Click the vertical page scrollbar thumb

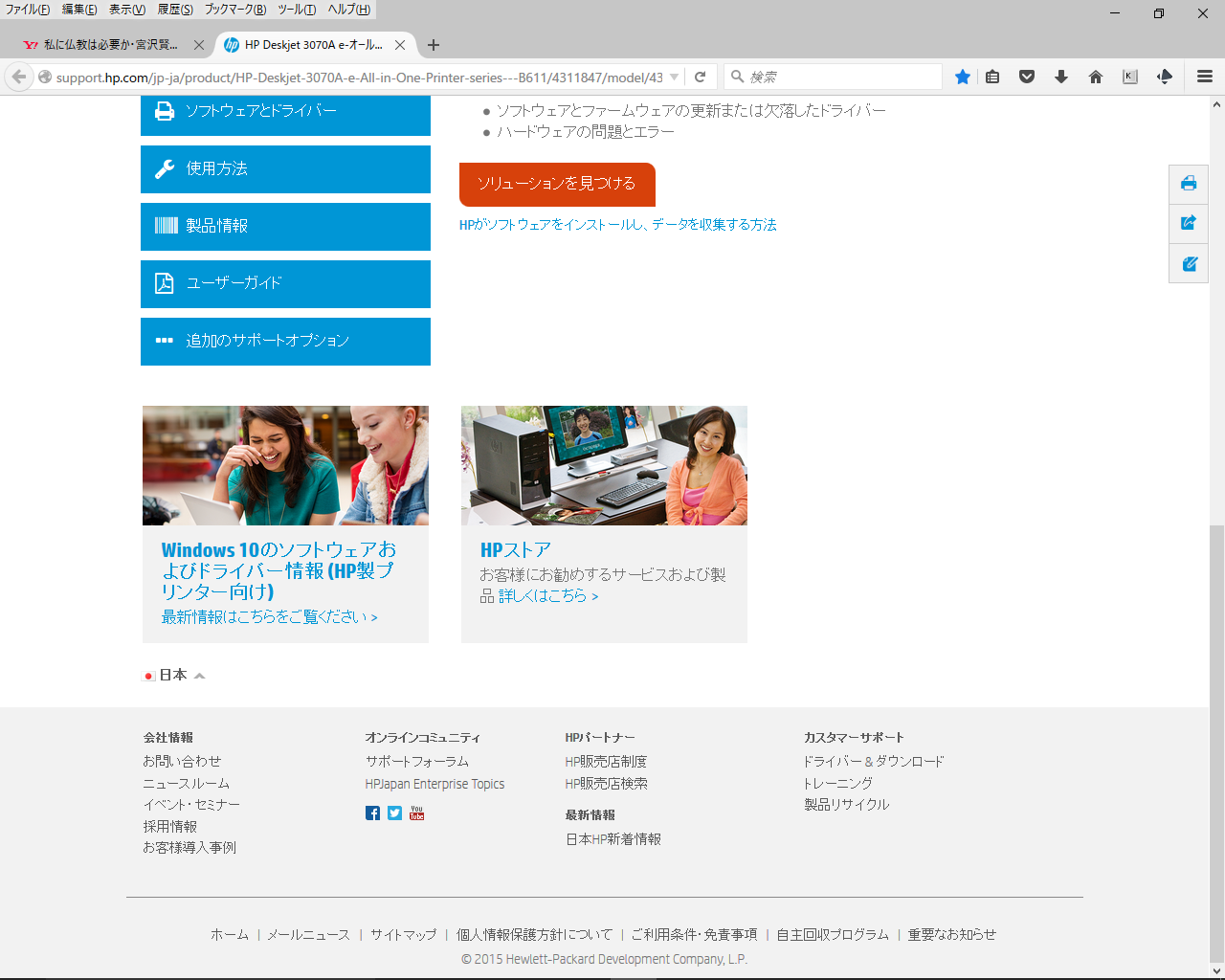point(1216,743)
